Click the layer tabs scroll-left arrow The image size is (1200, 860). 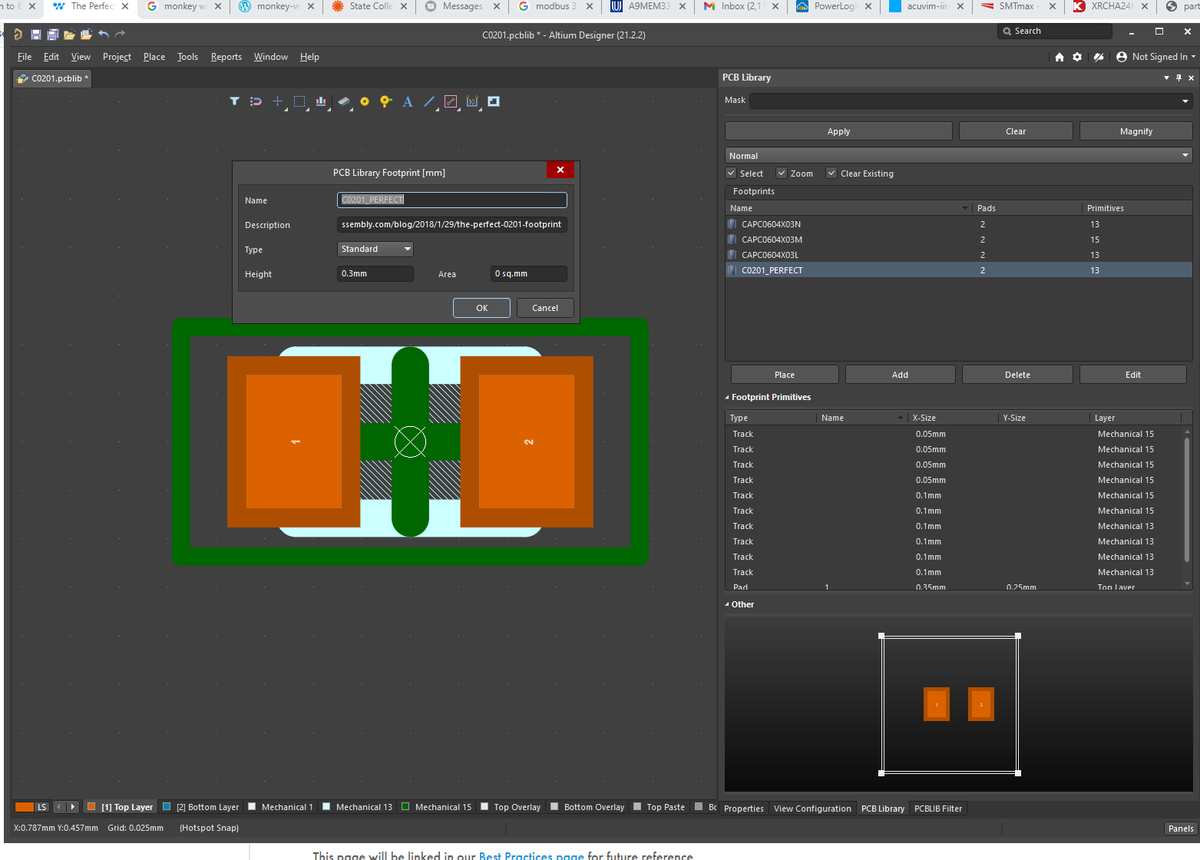point(58,807)
